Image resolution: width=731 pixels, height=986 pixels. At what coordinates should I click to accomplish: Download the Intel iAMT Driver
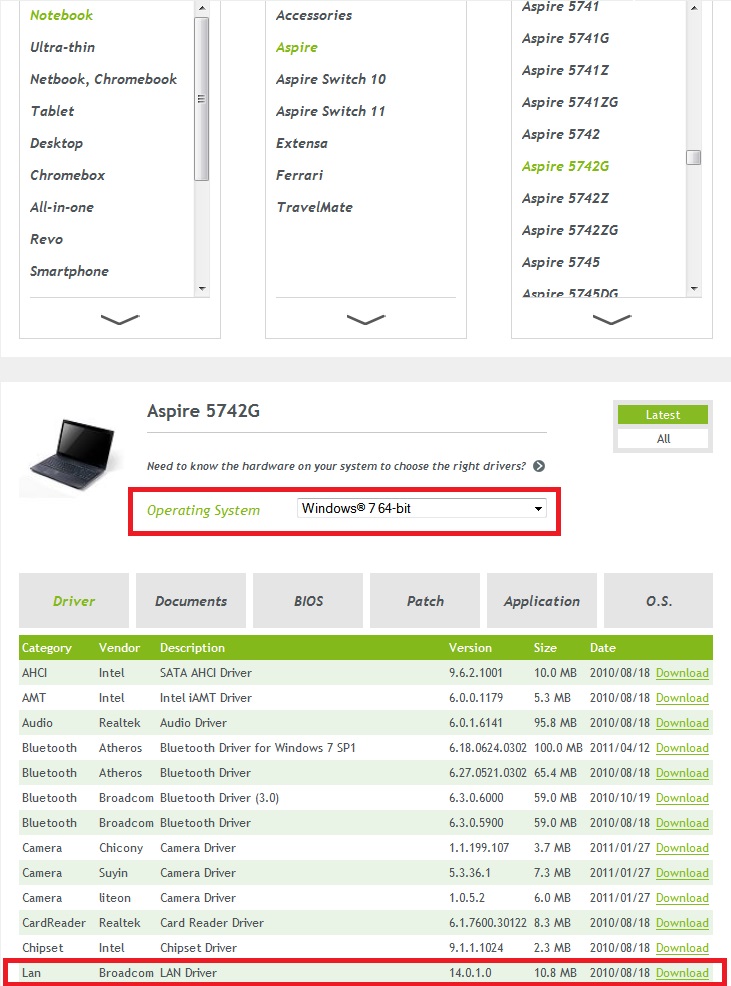[682, 698]
